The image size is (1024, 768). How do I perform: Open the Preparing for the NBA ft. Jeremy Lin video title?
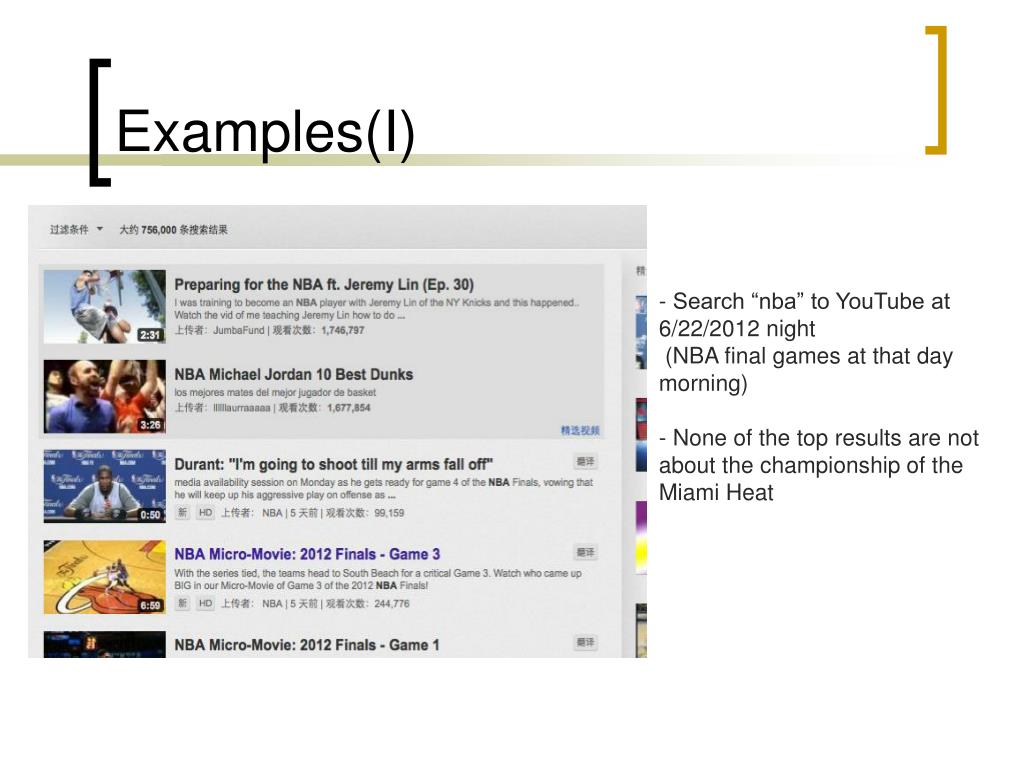(x=324, y=285)
